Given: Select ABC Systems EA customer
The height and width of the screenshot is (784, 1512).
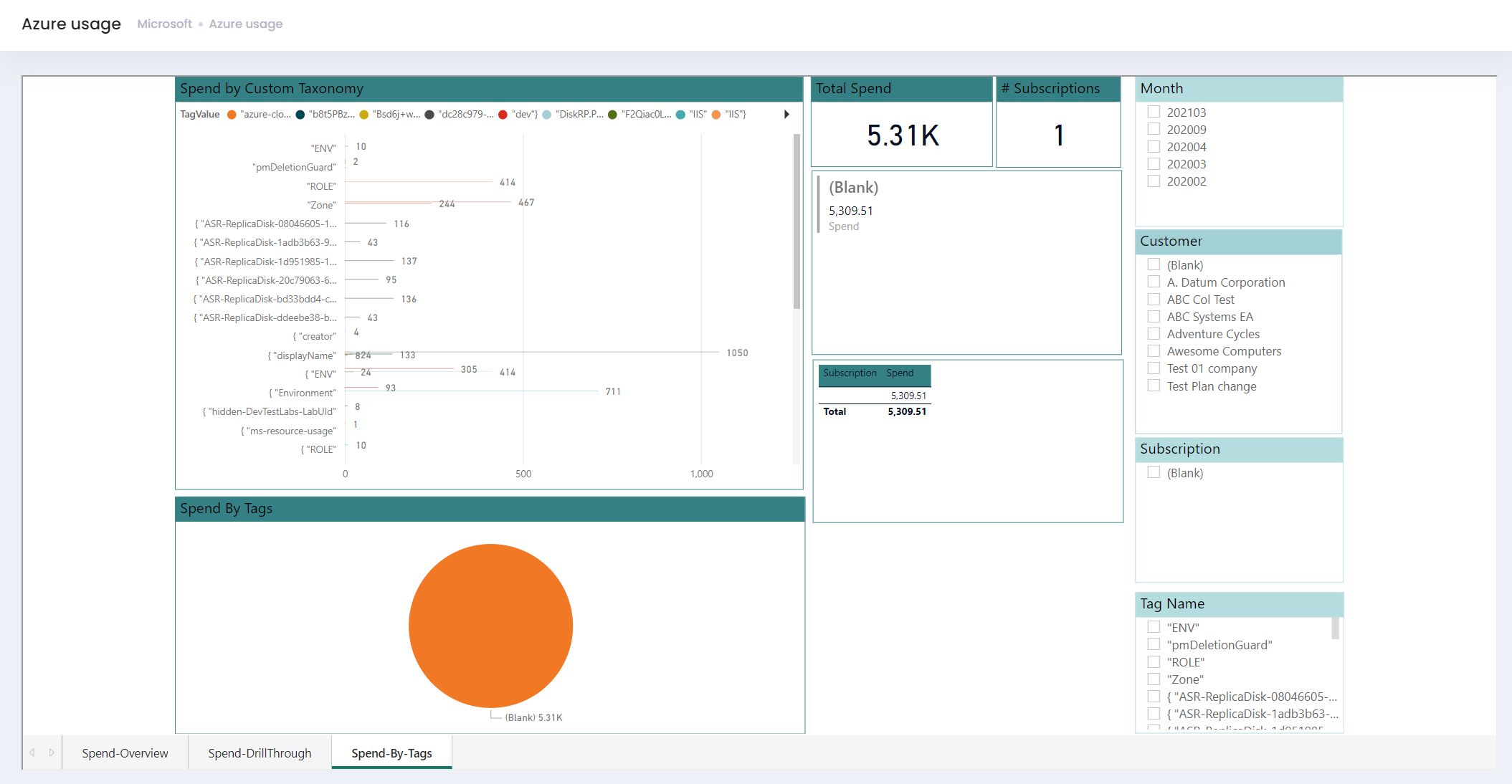Looking at the screenshot, I should coord(1154,316).
